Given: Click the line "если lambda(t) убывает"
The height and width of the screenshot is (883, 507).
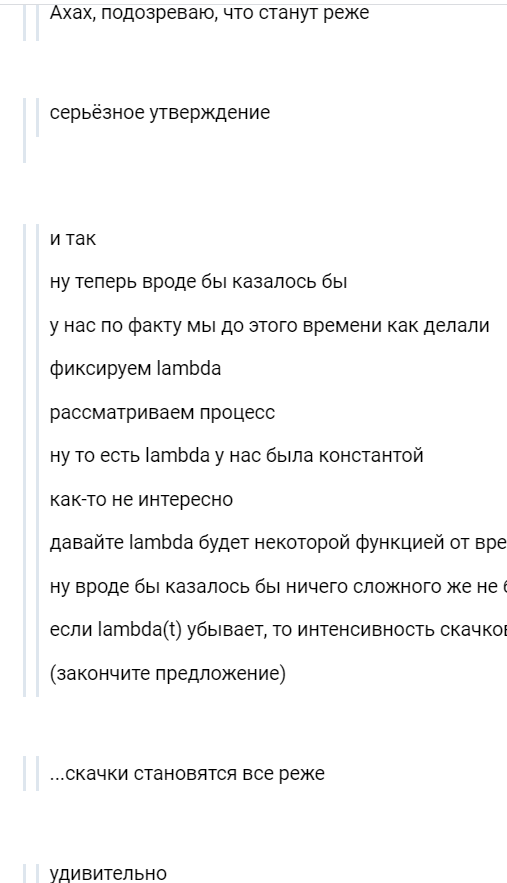Looking at the screenshot, I should tap(278, 630).
